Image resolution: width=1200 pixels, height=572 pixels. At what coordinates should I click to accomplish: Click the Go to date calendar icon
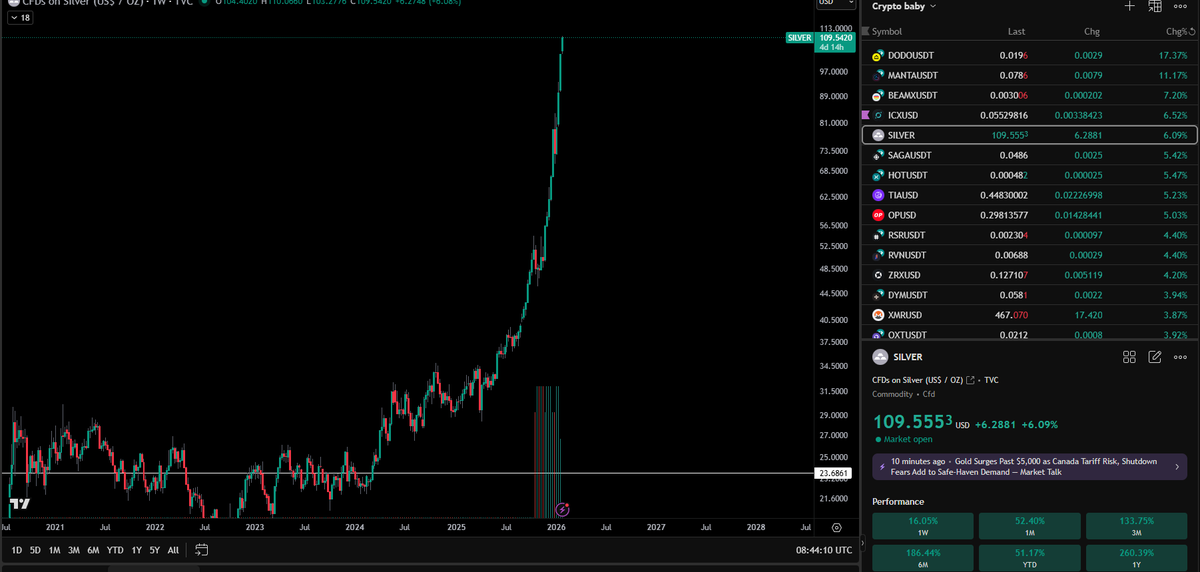[x=201, y=550]
